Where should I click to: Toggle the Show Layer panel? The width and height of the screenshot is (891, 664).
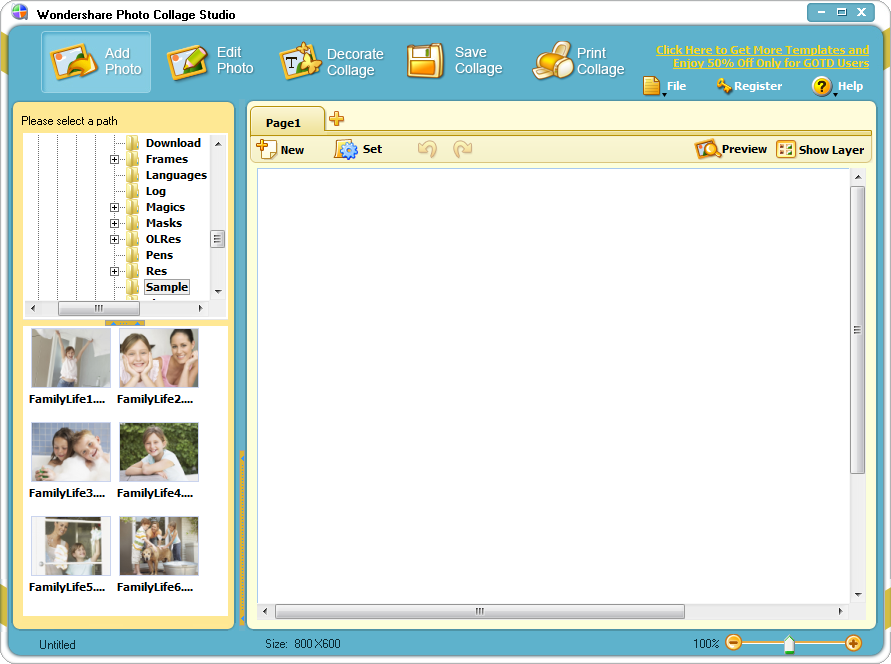click(x=820, y=149)
